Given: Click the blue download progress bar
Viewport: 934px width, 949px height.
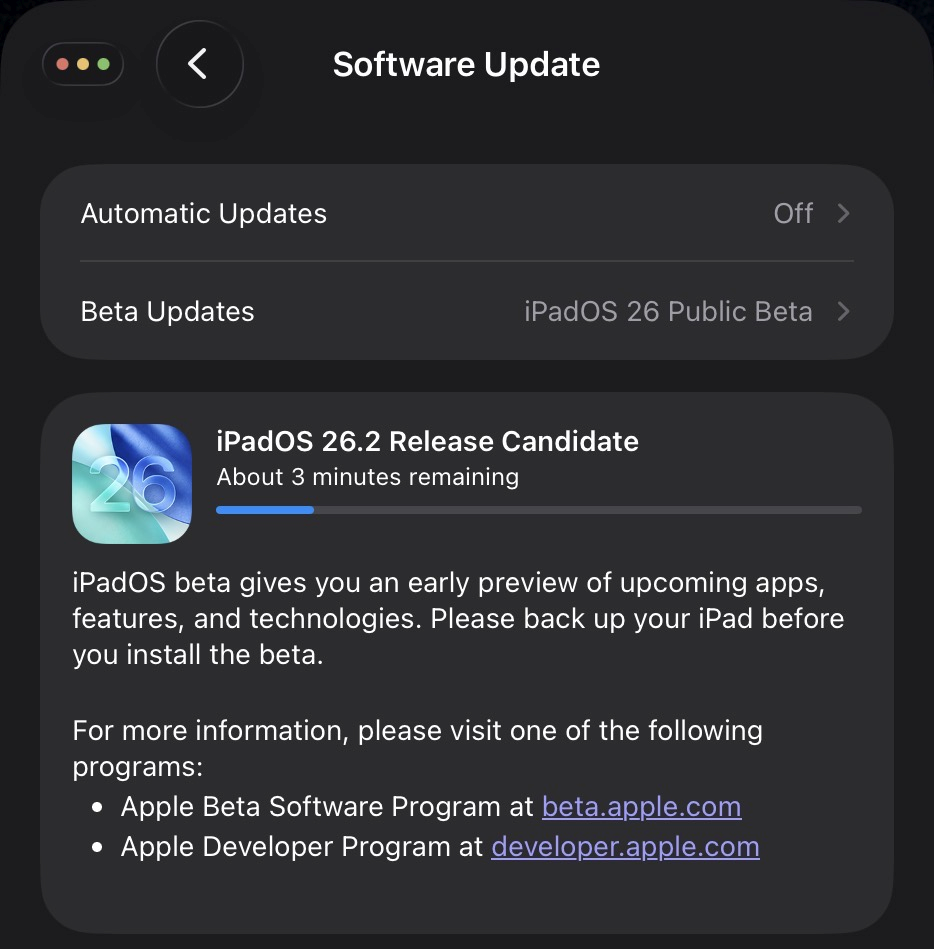Looking at the screenshot, I should [x=539, y=510].
